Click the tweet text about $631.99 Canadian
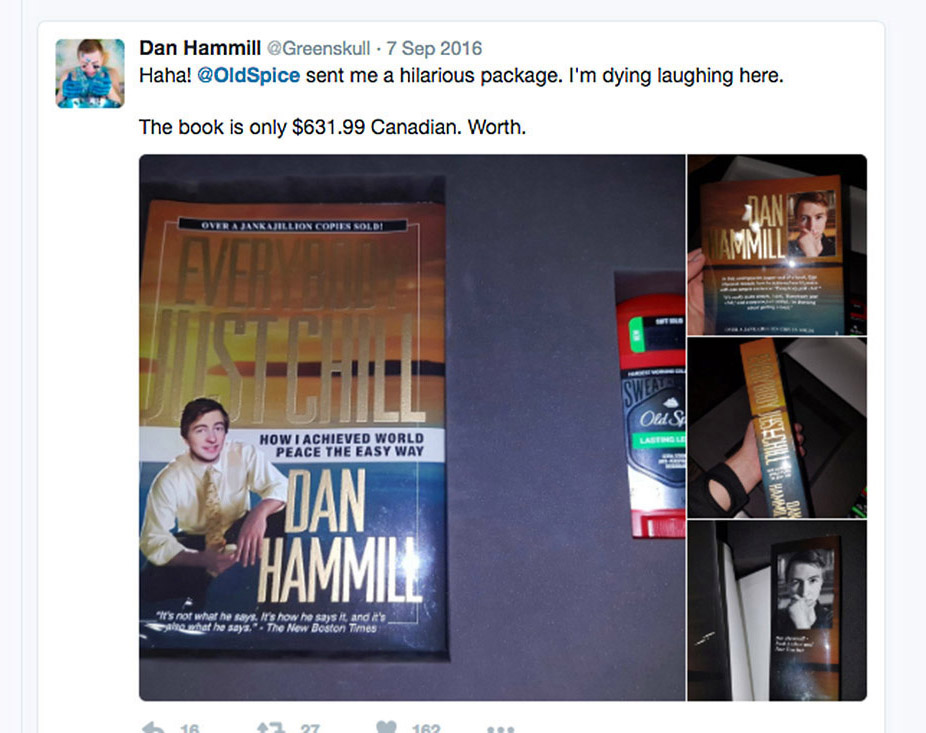 [x=332, y=127]
